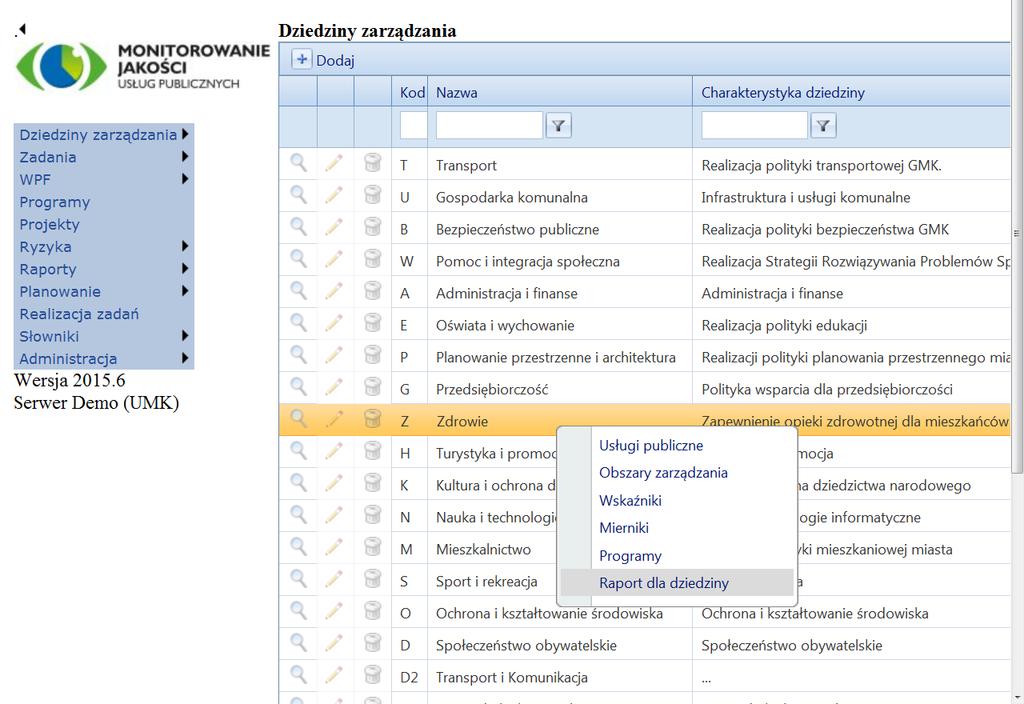Screen dimensions: 1024x704
Task: Focus Charakterystyka dziedziny filter box
Action: 754,125
